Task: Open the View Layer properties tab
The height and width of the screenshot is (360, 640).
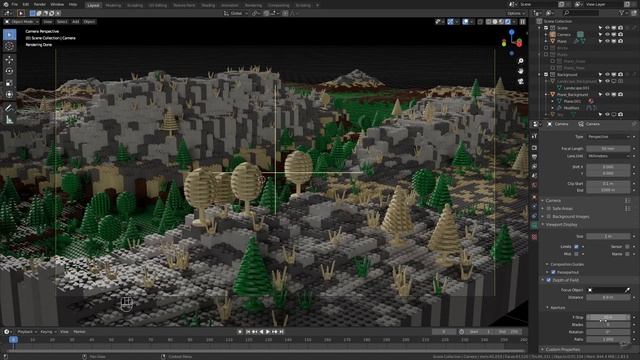Action: tap(534, 167)
